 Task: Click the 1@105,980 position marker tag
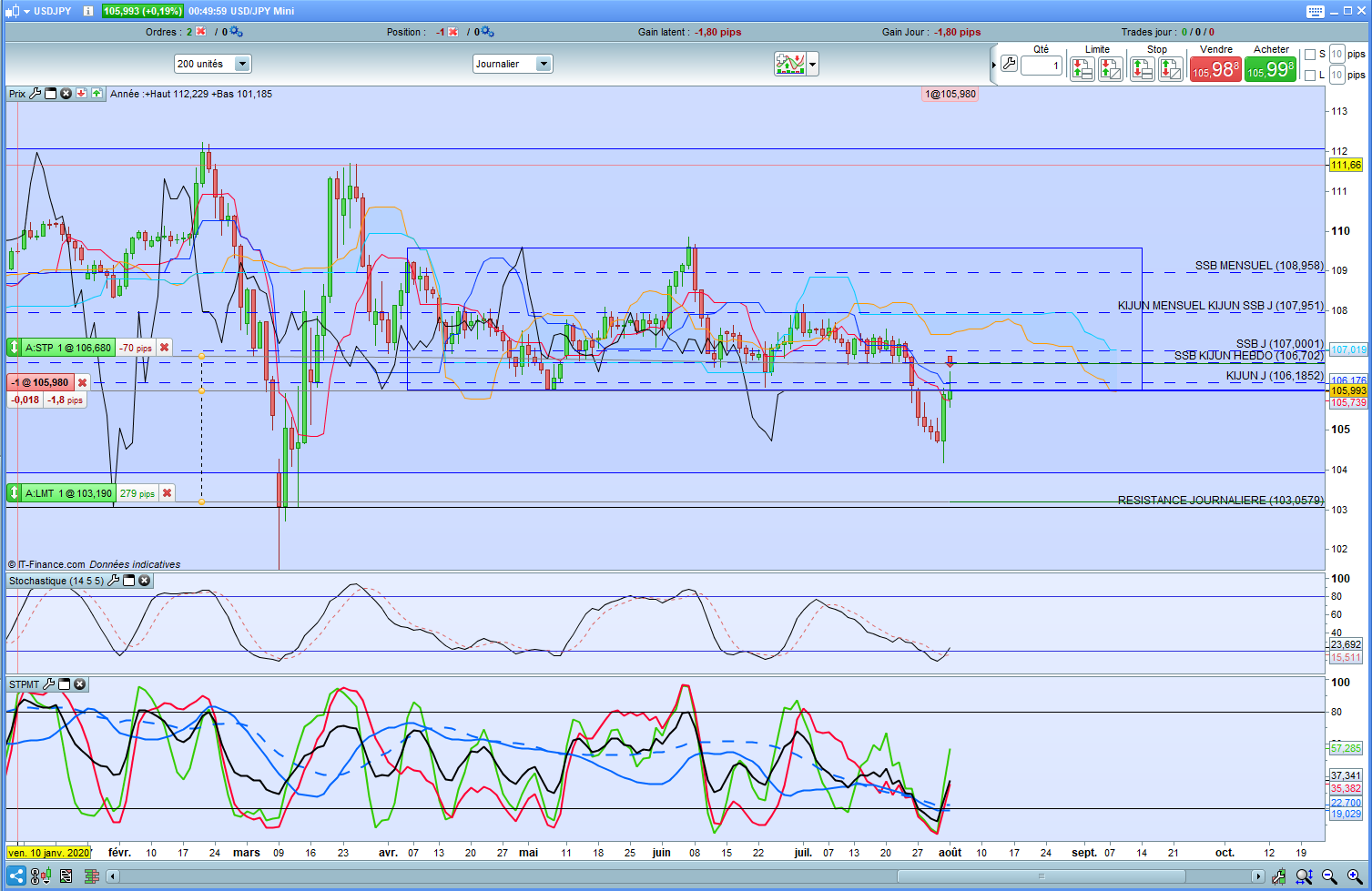[x=950, y=94]
